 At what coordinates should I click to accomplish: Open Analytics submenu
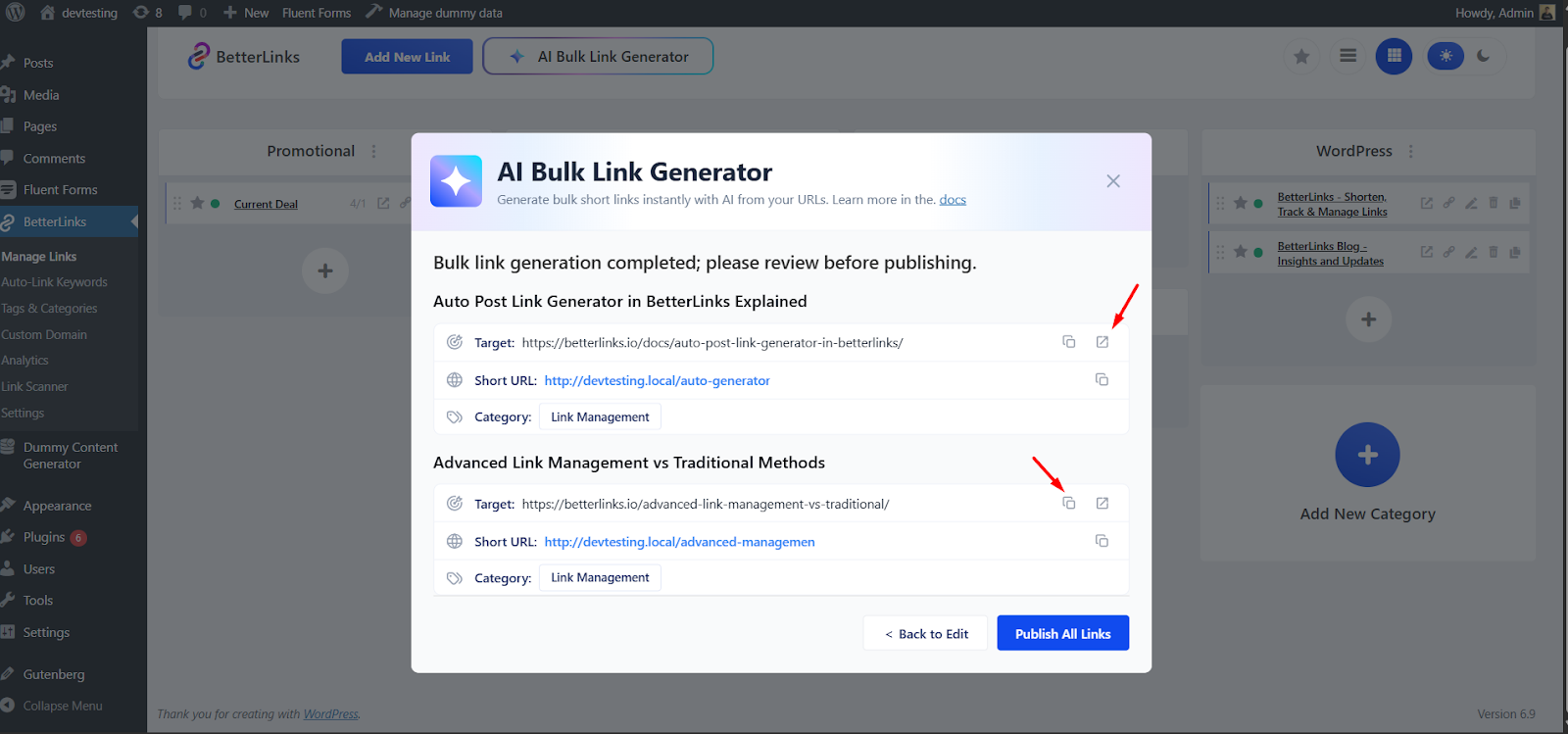point(25,361)
